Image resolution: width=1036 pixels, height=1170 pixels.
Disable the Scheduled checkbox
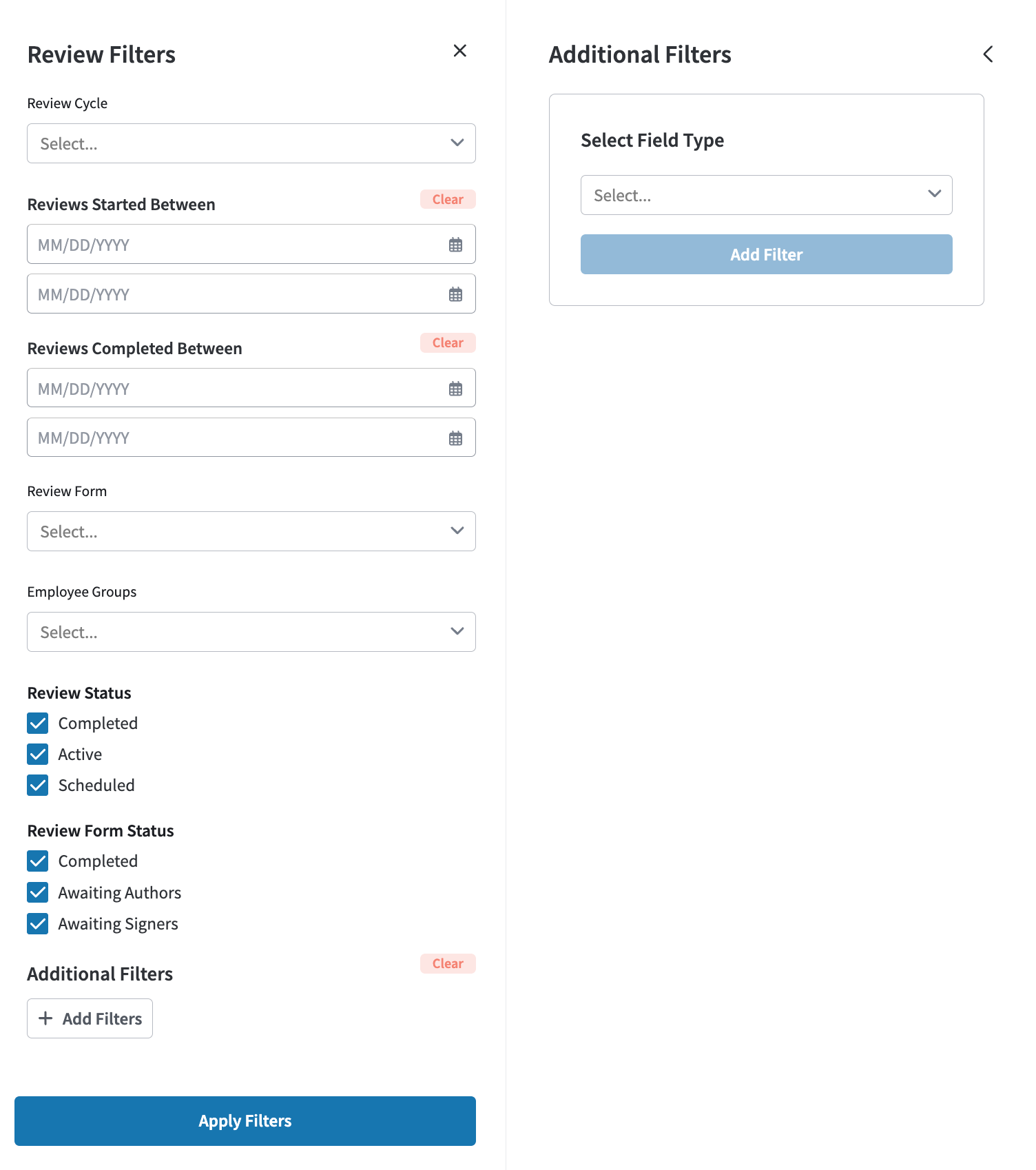pyautogui.click(x=38, y=786)
